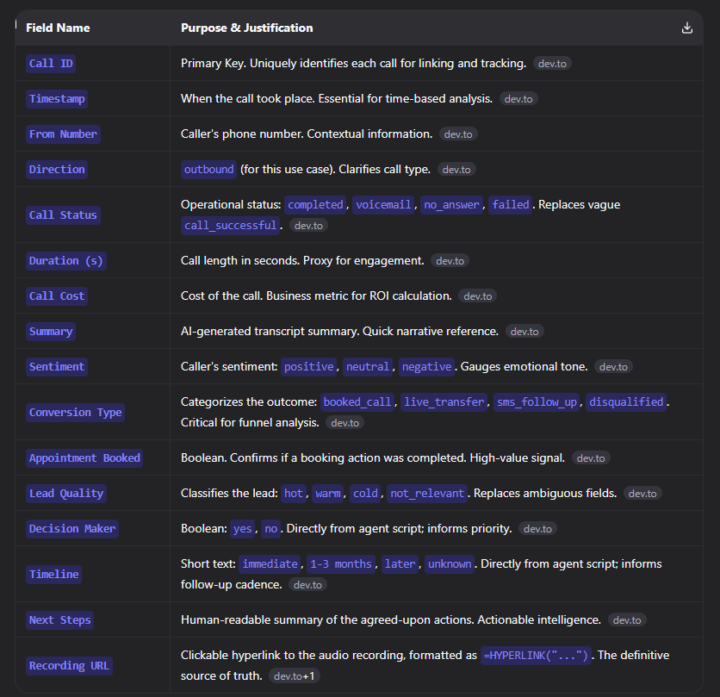Open the dev.to citation in the Summary row
Viewport: 720px width, 697px height.
click(x=524, y=331)
